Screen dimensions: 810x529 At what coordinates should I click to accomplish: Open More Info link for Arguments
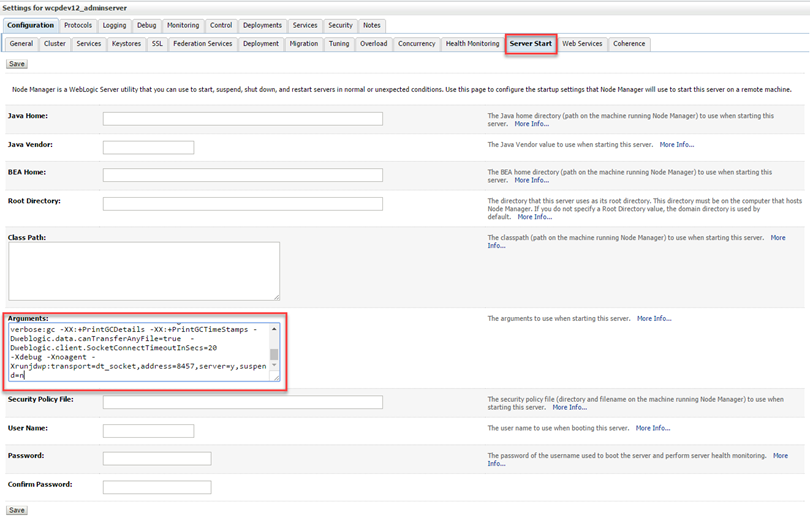coord(654,319)
